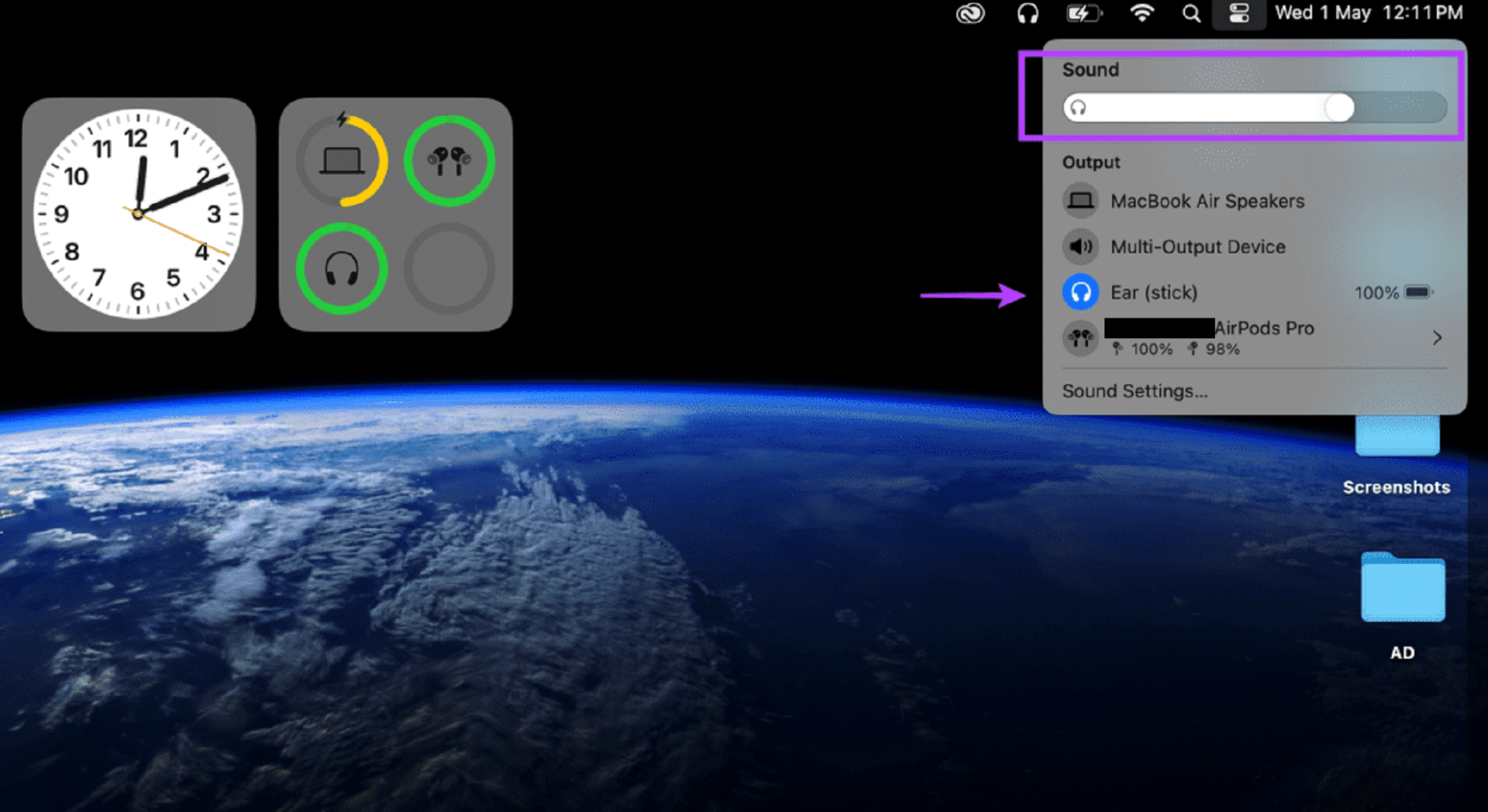Click the headphones battery ring in widget
This screenshot has width=1488, height=812.
tap(342, 269)
